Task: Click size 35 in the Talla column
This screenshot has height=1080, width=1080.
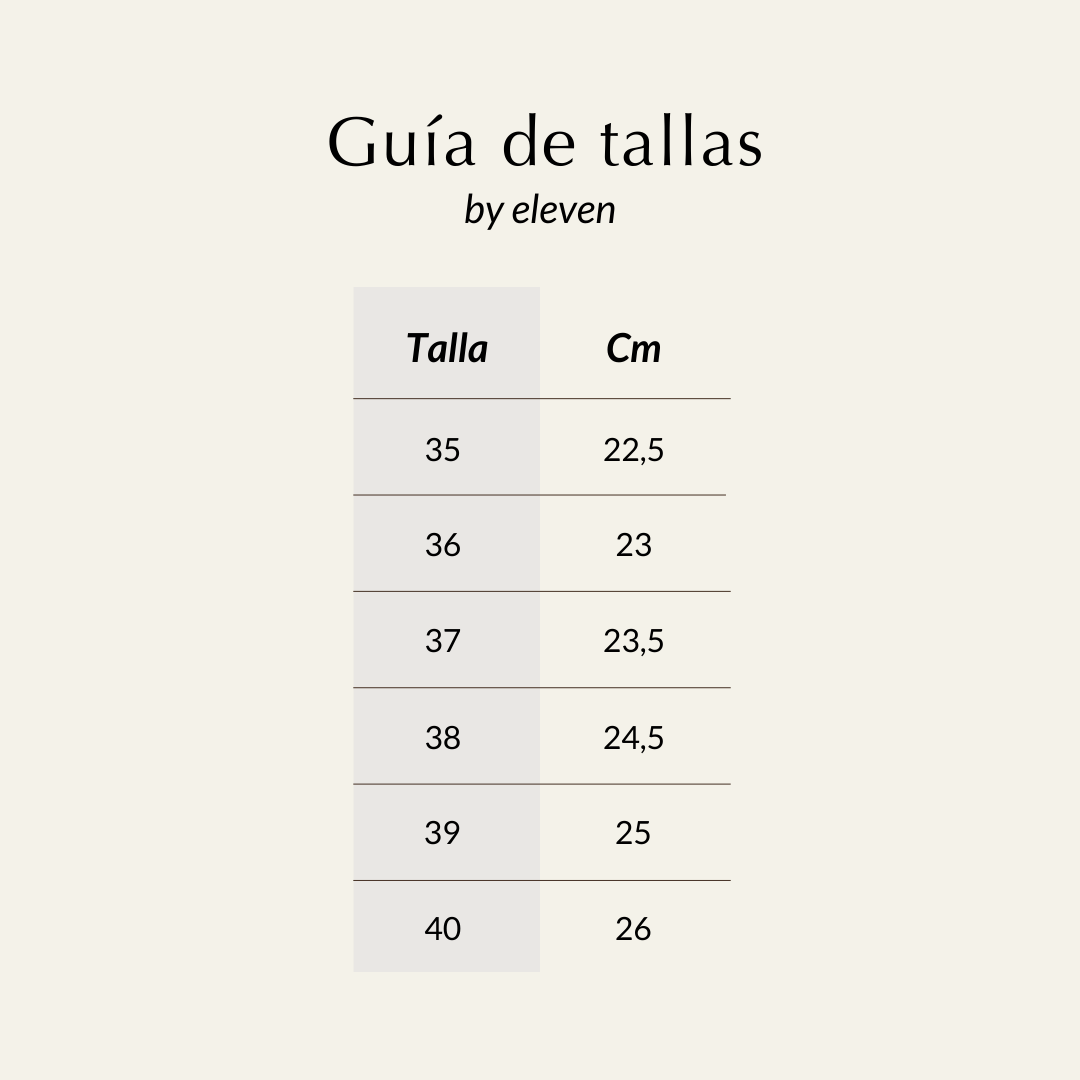Action: point(443,450)
